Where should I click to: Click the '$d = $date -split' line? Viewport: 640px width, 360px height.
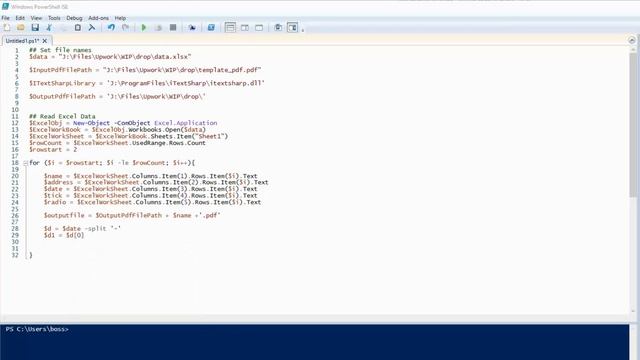[82, 229]
